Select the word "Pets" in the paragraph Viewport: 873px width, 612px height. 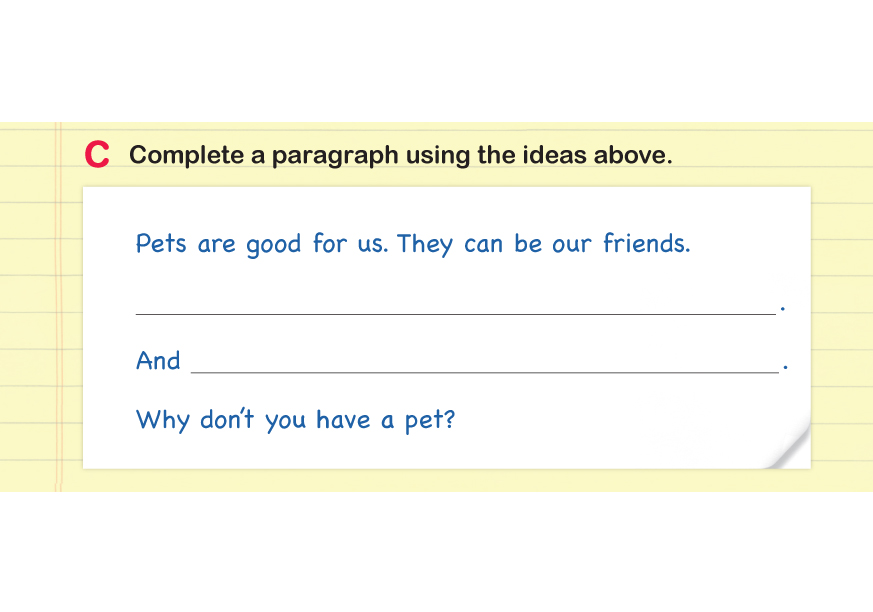point(161,244)
